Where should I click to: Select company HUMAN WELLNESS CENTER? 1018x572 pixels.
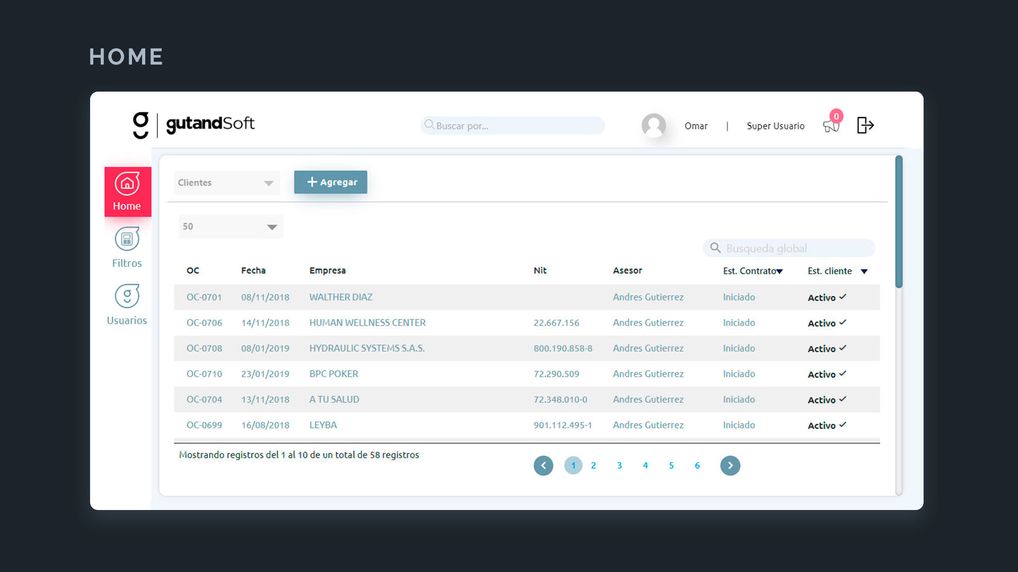[x=367, y=323]
